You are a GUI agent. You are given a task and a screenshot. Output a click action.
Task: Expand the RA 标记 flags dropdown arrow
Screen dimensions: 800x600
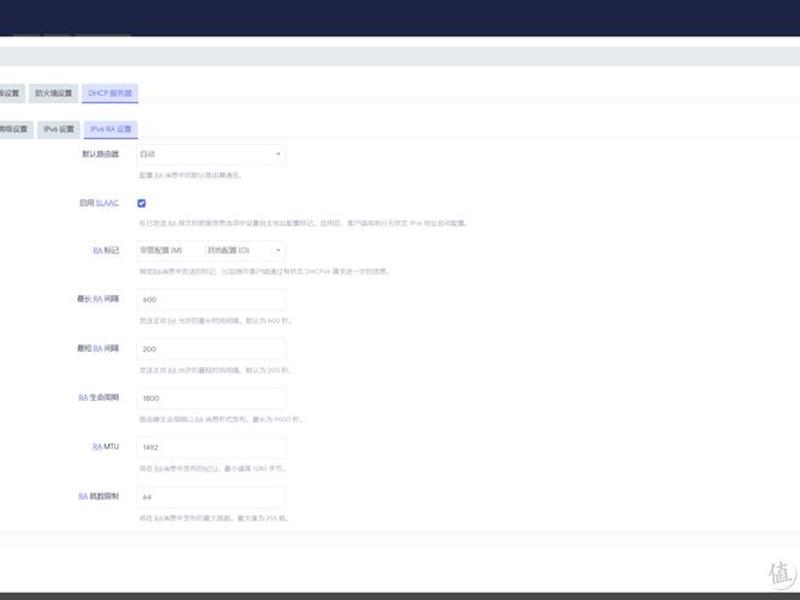[278, 251]
